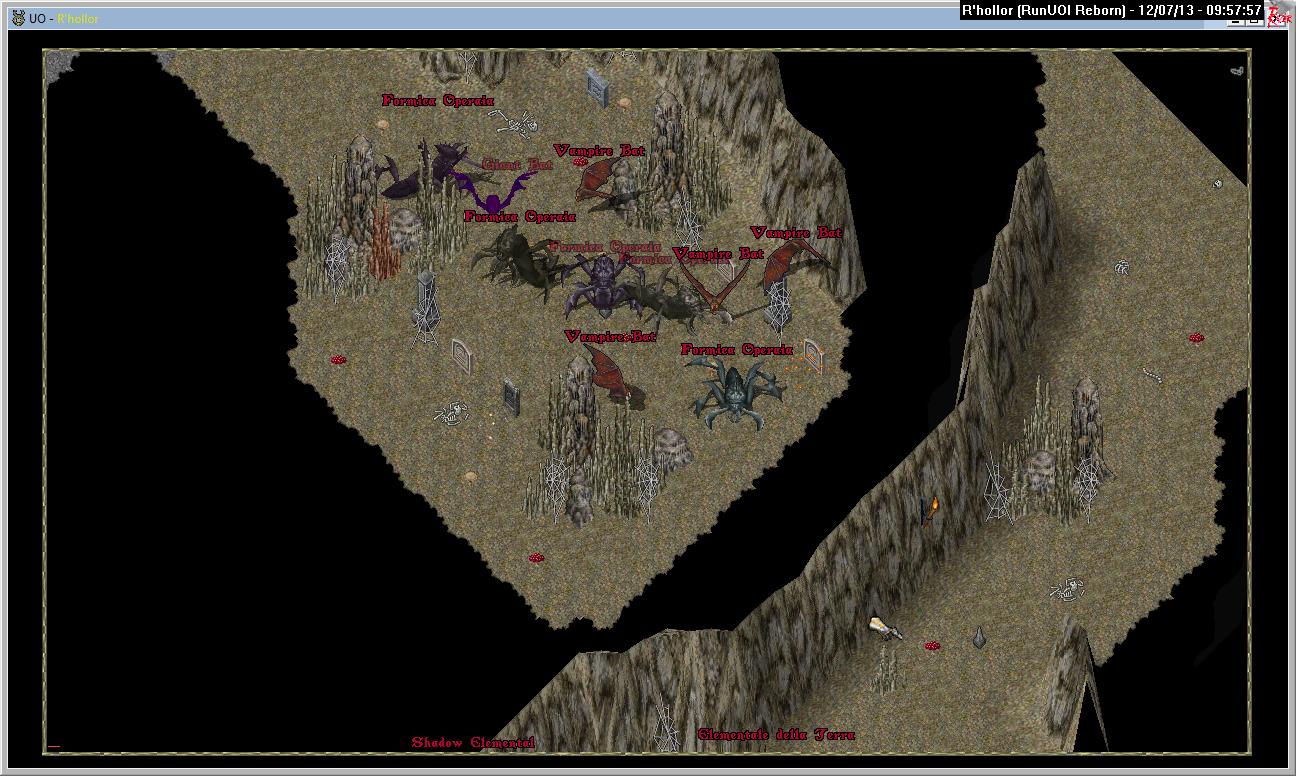This screenshot has width=1296, height=776.
Task: Click the 'Elementale della Terra' label
Action: 776,735
